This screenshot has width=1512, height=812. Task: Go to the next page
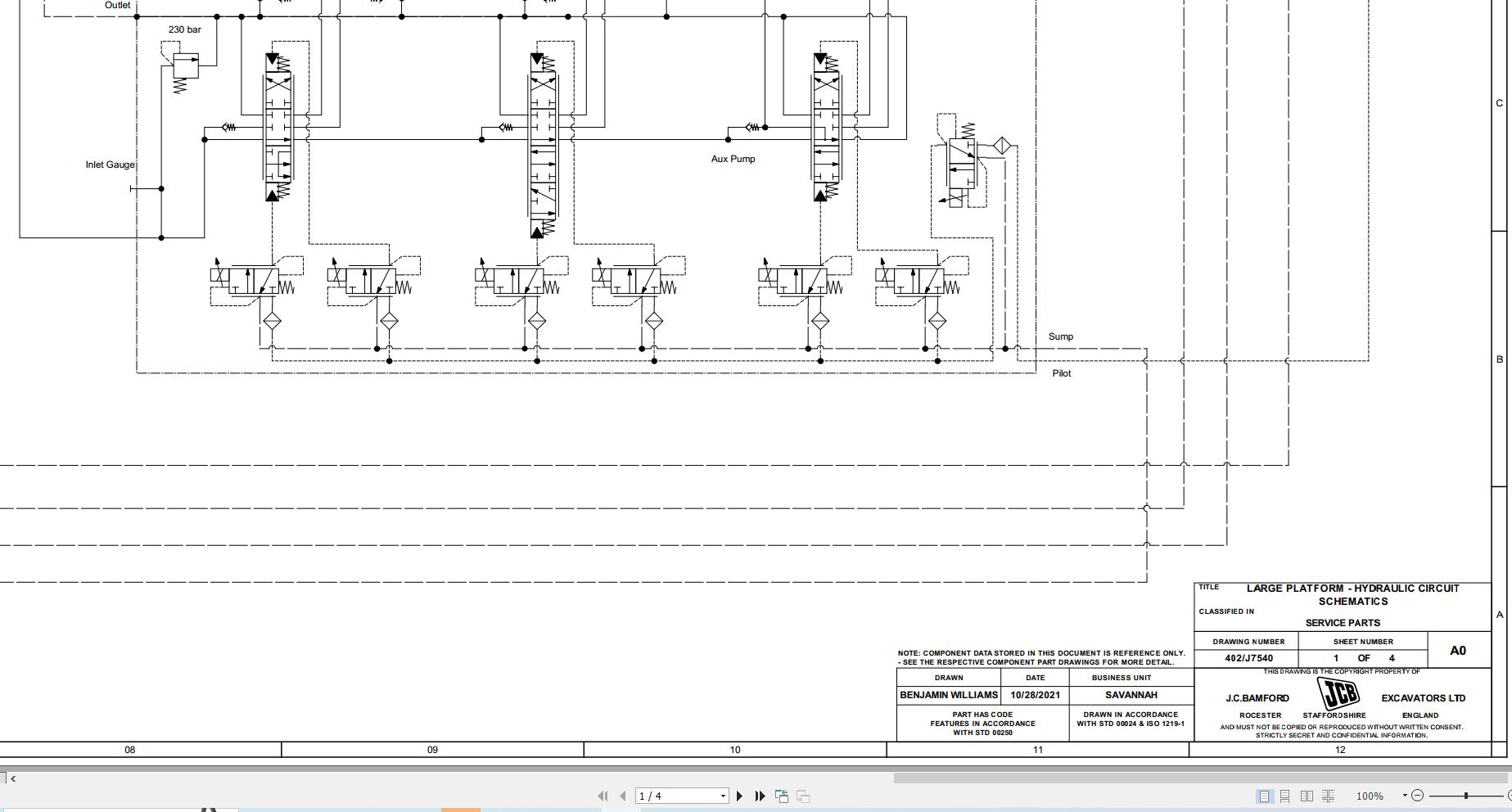739,796
